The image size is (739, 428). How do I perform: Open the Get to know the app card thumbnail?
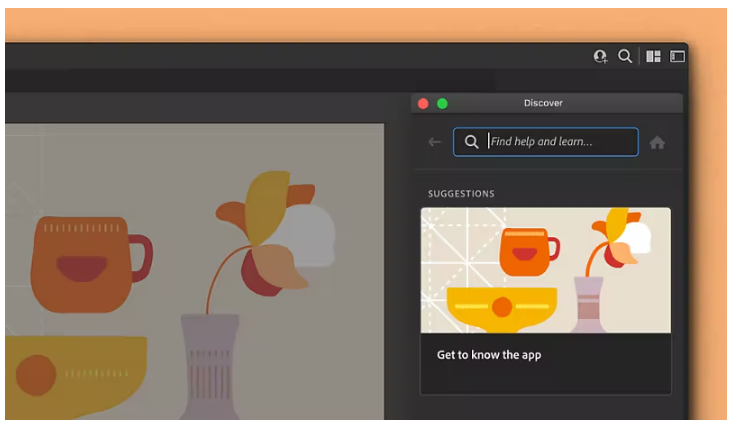[x=546, y=270]
